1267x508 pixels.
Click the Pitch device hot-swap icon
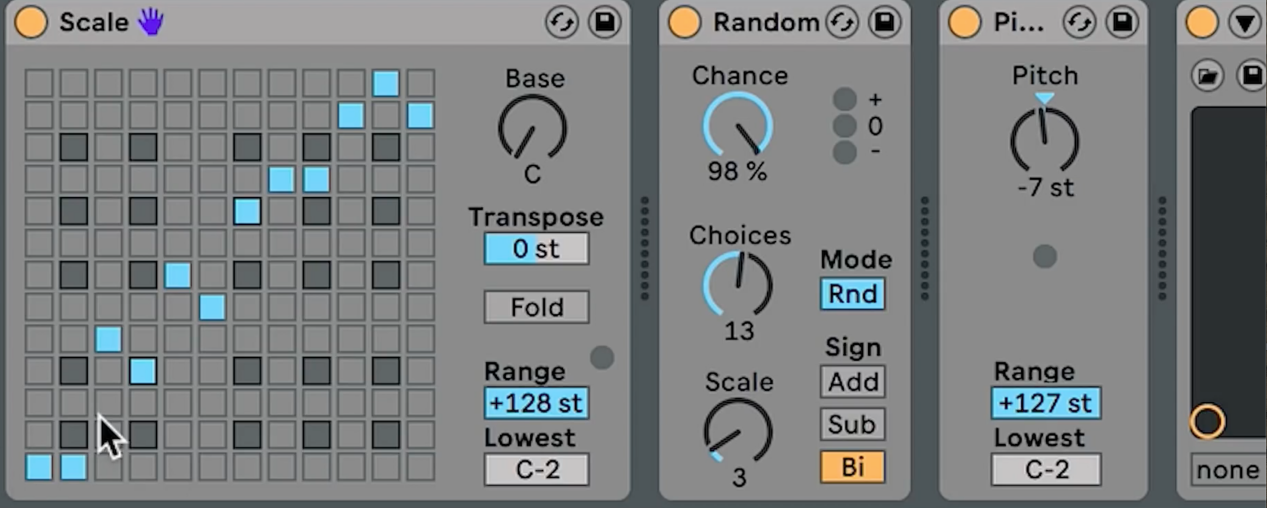[1079, 22]
